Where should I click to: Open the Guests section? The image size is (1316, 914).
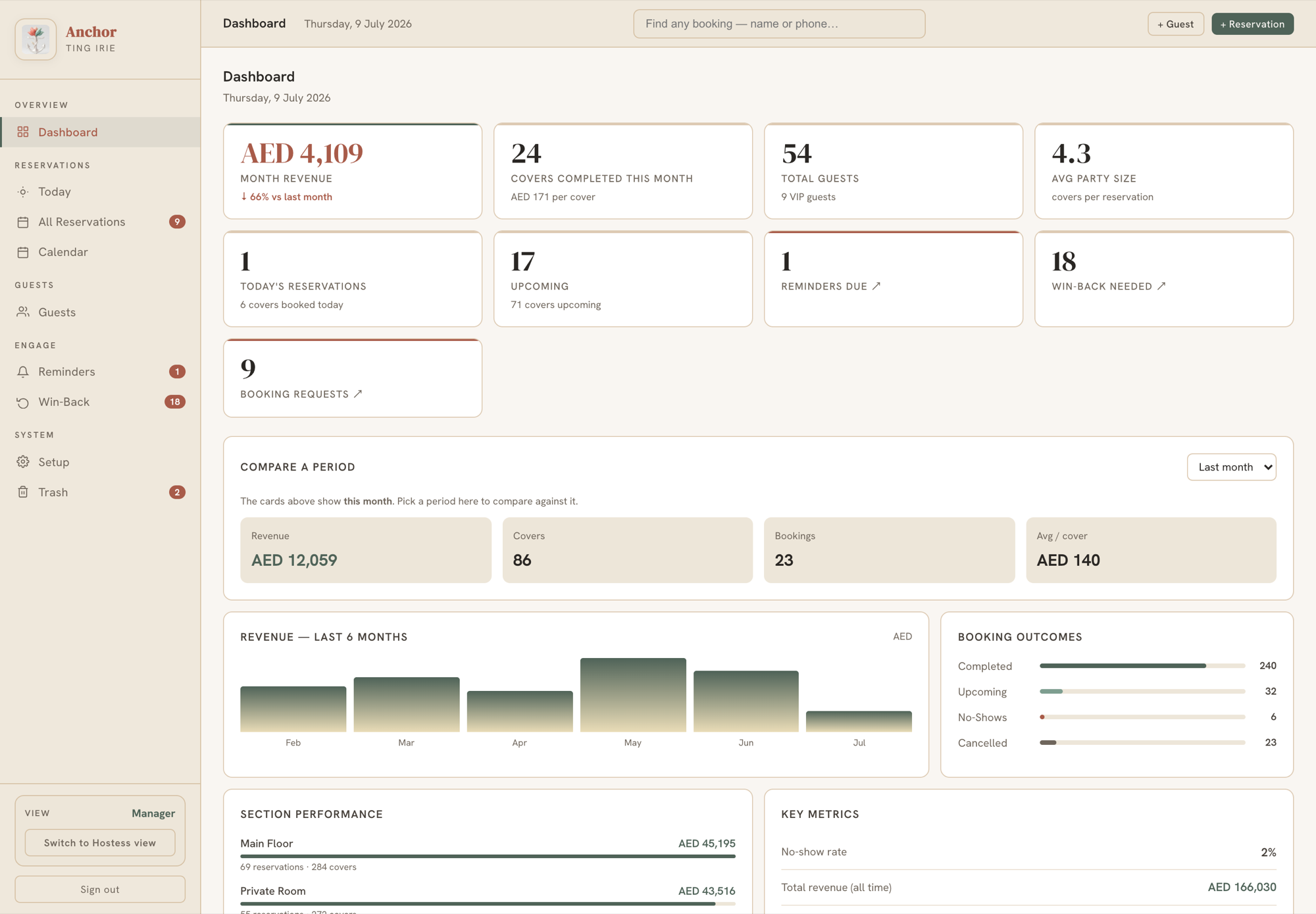[100, 312]
